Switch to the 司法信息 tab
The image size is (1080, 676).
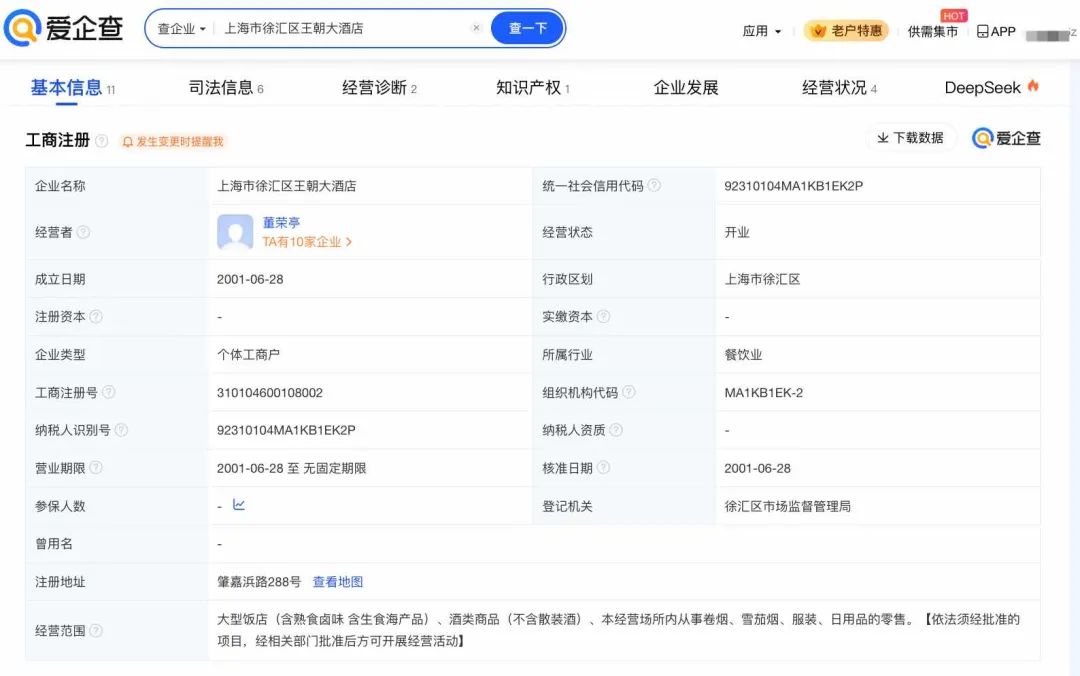[x=226, y=88]
